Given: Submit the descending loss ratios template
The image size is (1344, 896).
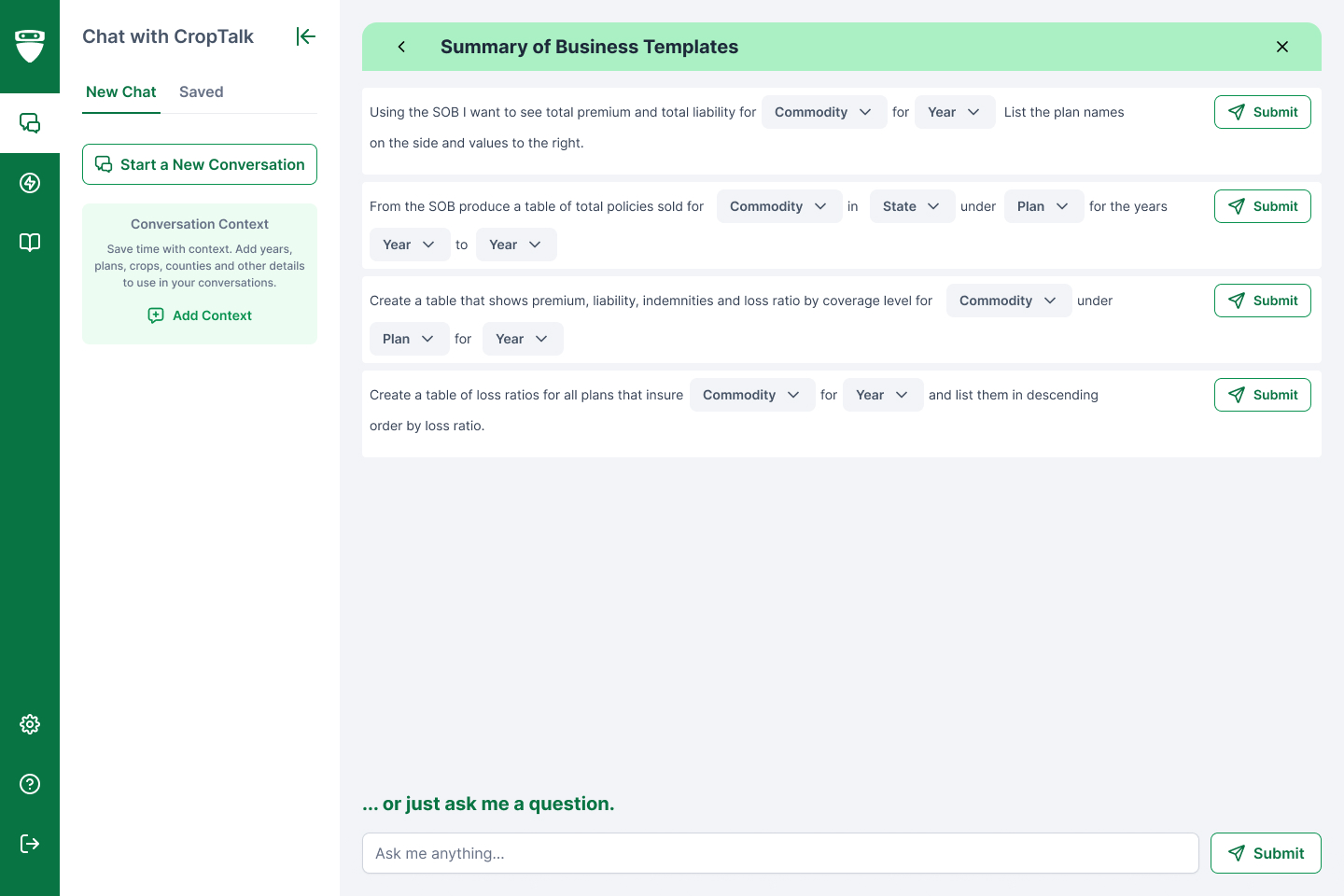Looking at the screenshot, I should click(1263, 395).
